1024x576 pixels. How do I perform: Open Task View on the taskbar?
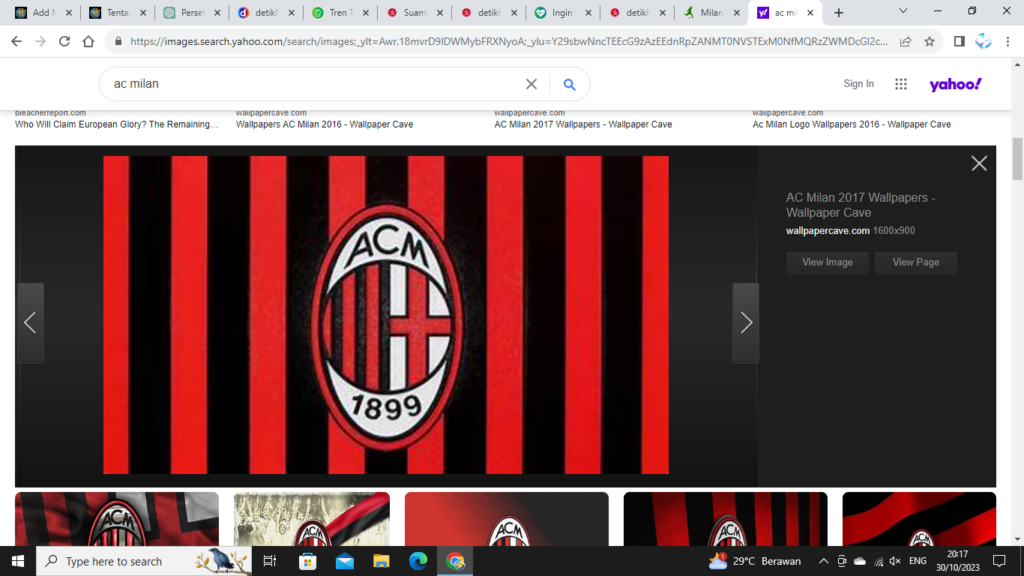[269, 561]
